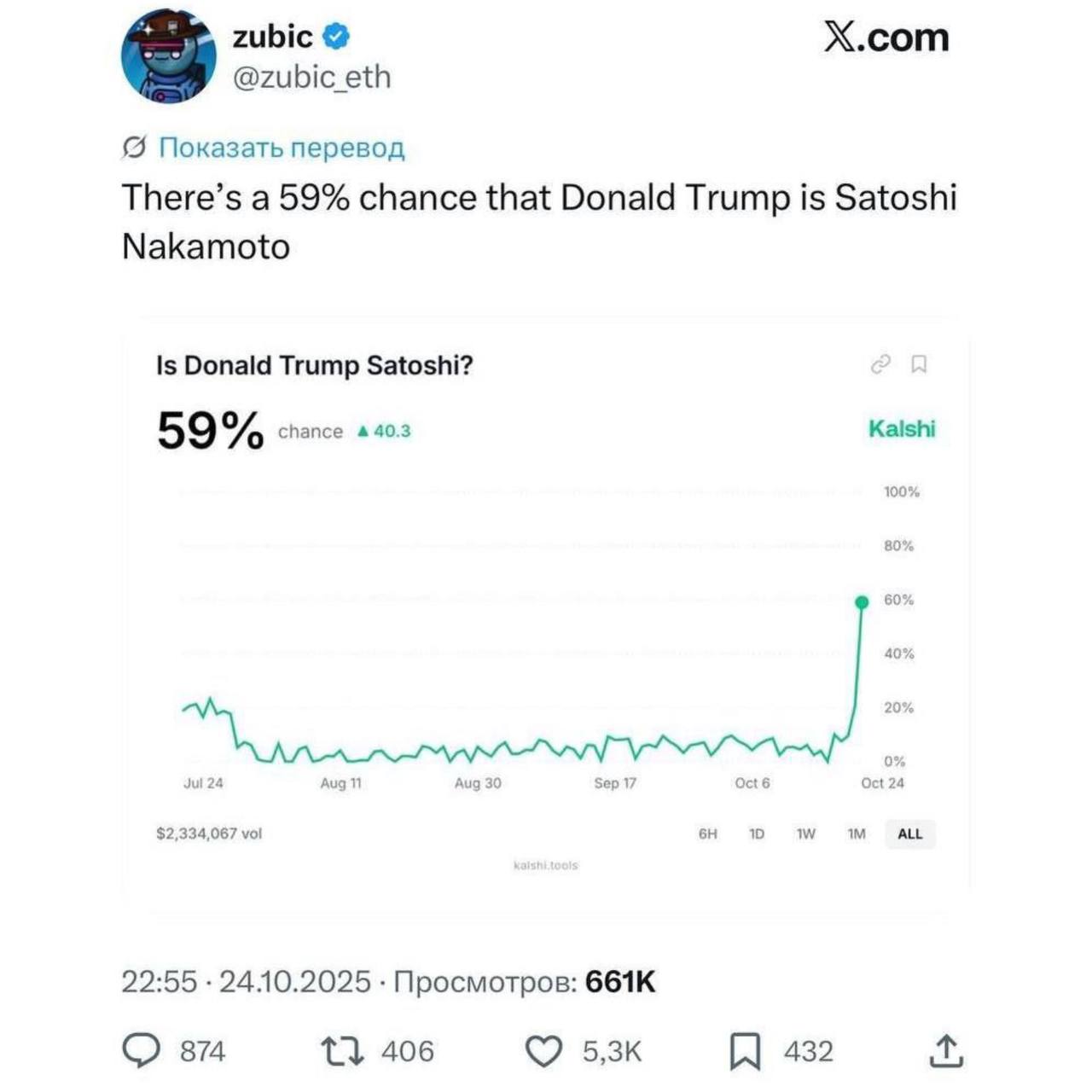Select the 1D time range
1092x1092 pixels.
(x=756, y=834)
